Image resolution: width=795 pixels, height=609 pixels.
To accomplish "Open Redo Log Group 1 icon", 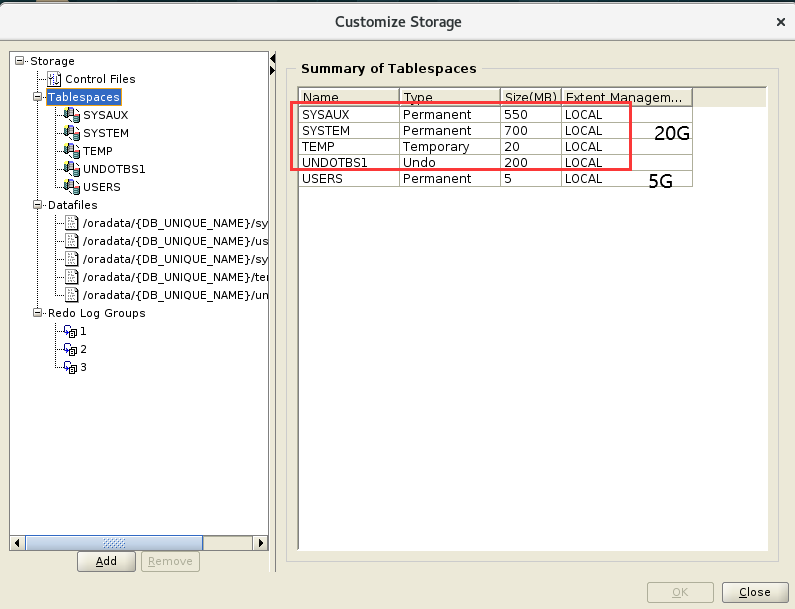I will [x=70, y=331].
